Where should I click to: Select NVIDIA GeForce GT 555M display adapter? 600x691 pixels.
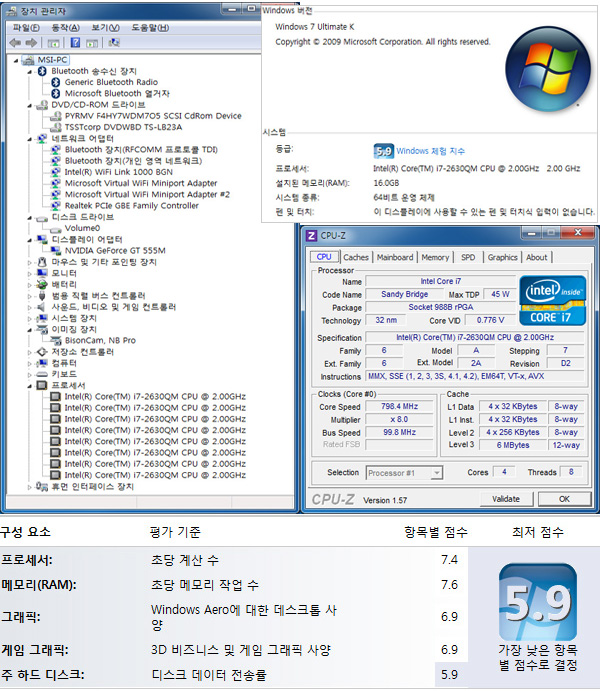[115, 250]
